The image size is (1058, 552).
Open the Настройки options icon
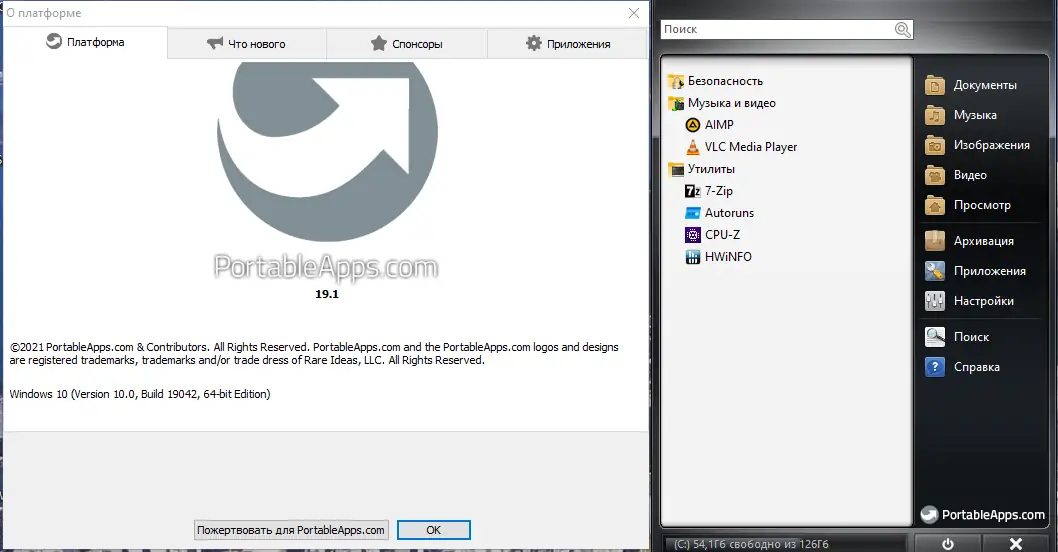pos(935,301)
